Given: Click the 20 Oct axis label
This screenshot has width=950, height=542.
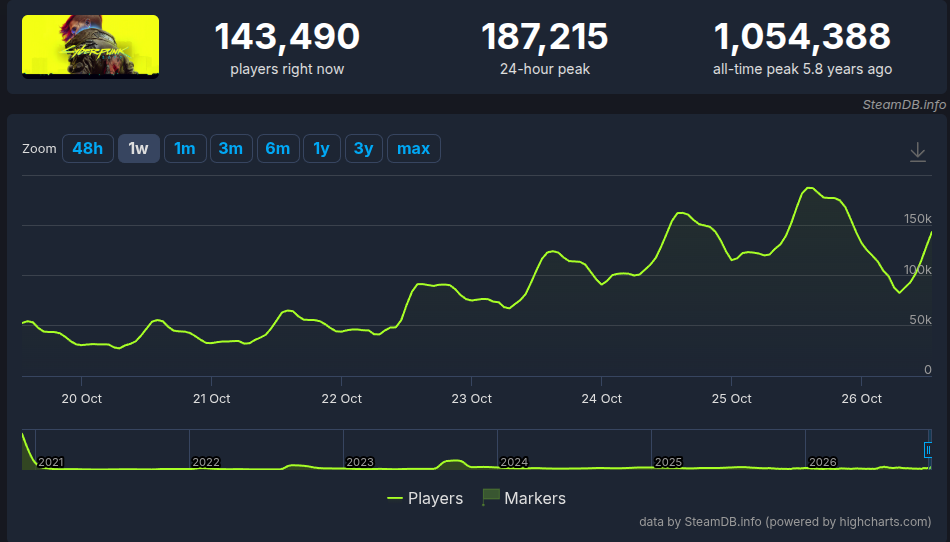Looking at the screenshot, I should [x=82, y=398].
